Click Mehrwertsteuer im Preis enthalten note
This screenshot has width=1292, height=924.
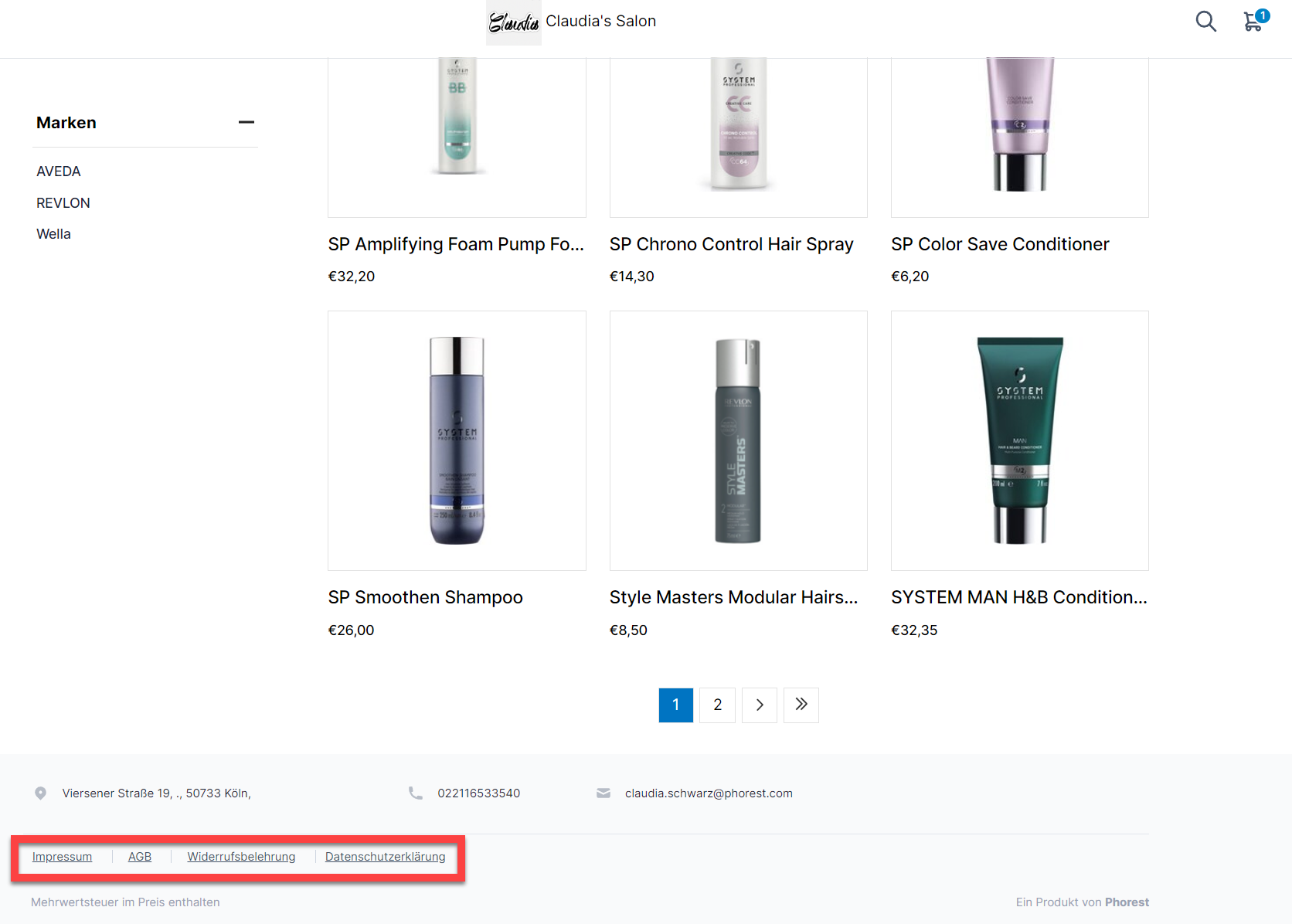pos(125,902)
